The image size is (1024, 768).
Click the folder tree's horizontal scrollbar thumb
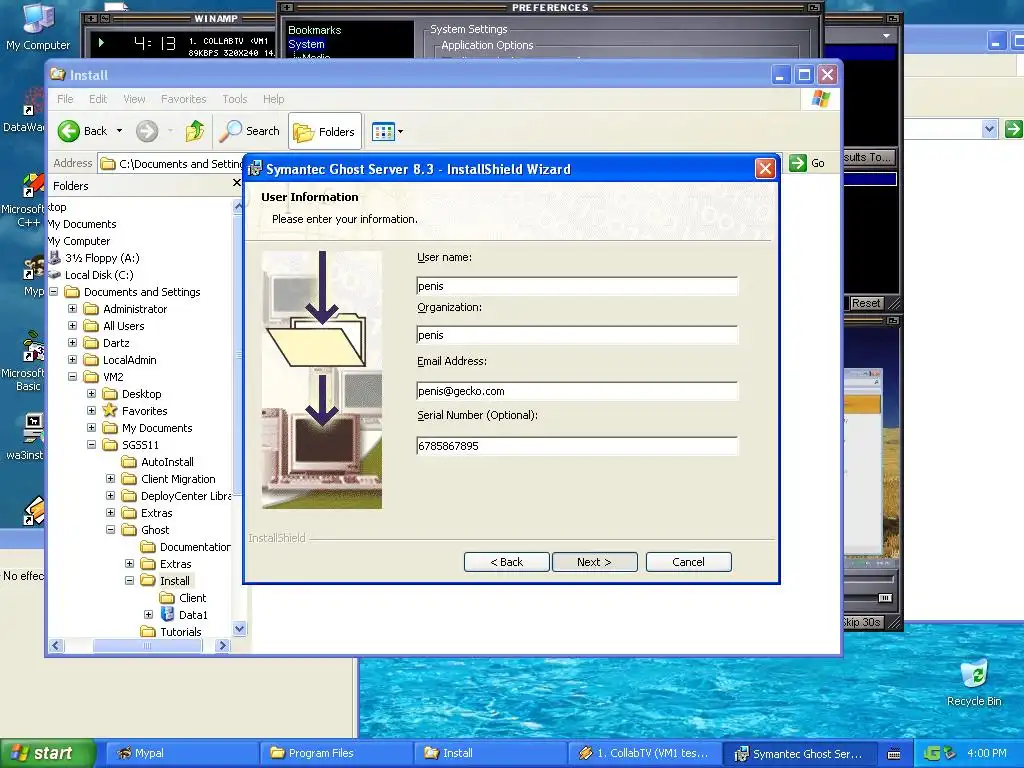pos(147,646)
